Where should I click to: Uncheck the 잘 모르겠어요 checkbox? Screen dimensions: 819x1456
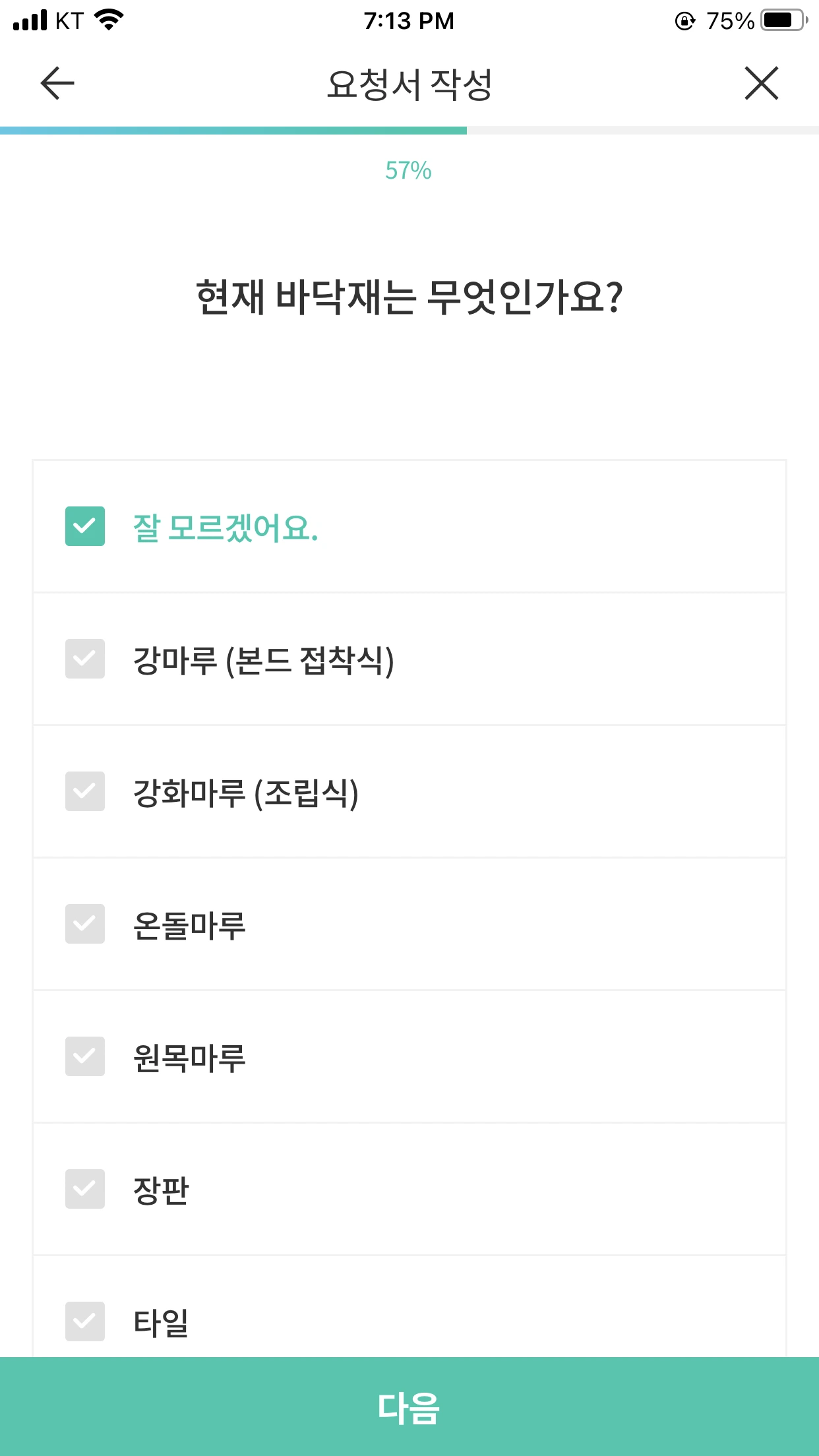pyautogui.click(x=85, y=526)
